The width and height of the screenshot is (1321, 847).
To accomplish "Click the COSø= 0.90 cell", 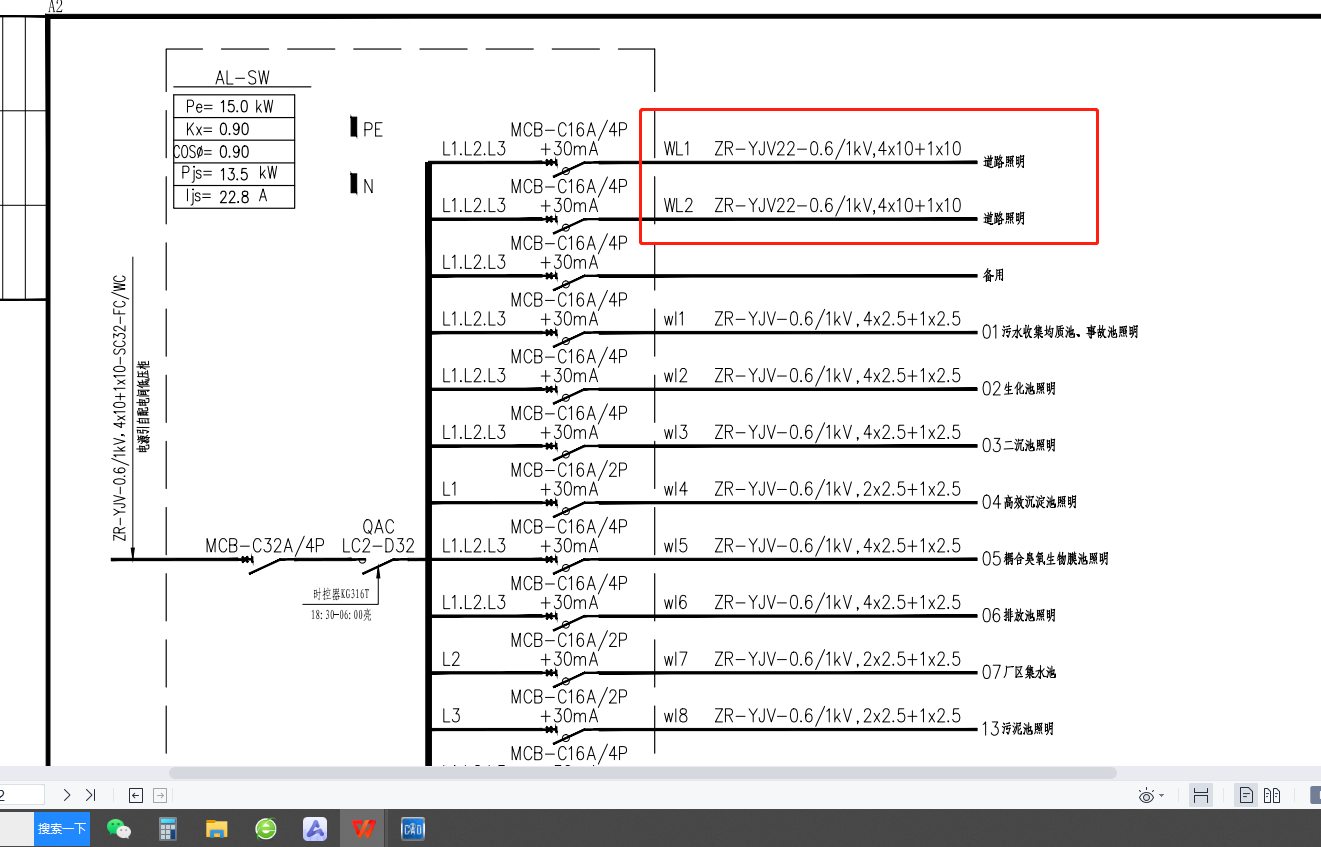I will (234, 152).
